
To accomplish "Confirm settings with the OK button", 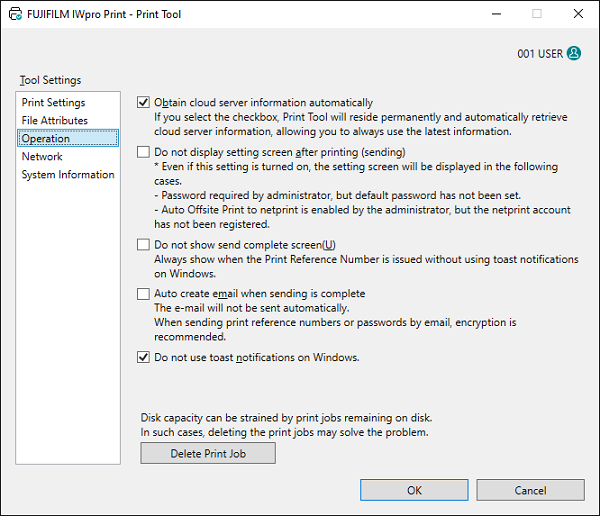I will [x=414, y=490].
